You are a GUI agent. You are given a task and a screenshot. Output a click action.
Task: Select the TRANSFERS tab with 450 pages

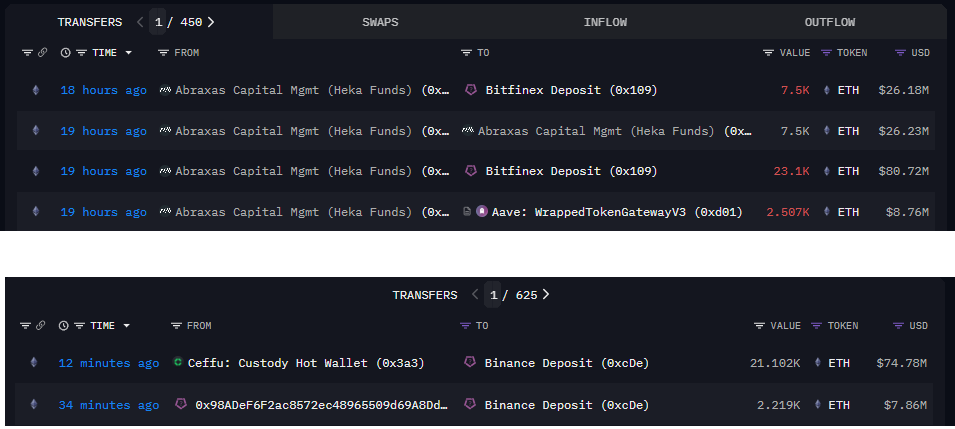pyautogui.click(x=90, y=22)
